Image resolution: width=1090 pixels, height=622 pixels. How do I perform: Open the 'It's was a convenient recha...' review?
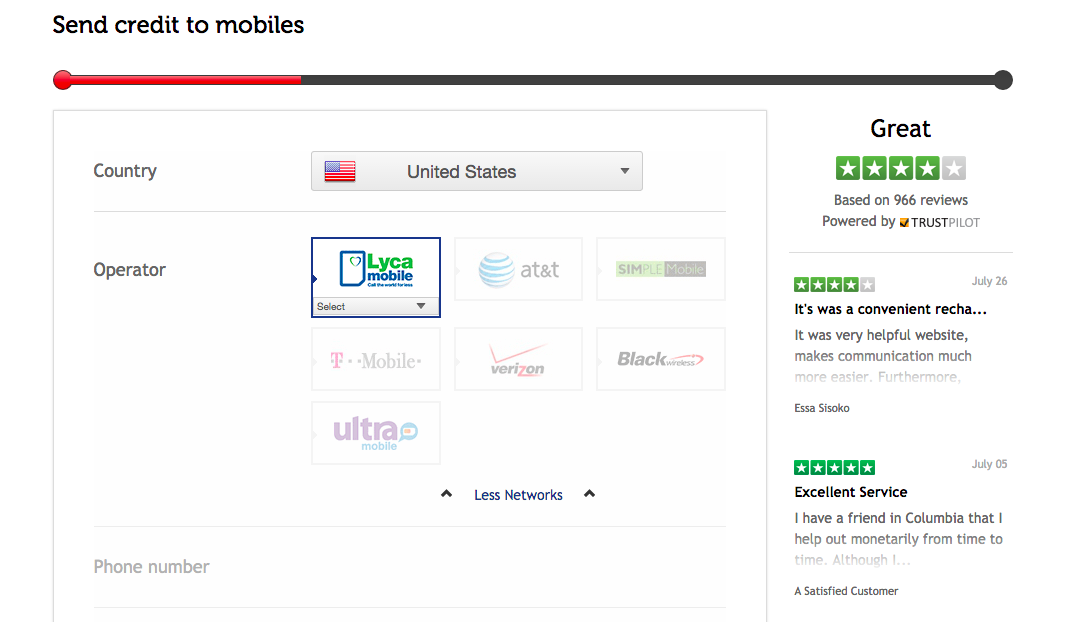point(890,309)
